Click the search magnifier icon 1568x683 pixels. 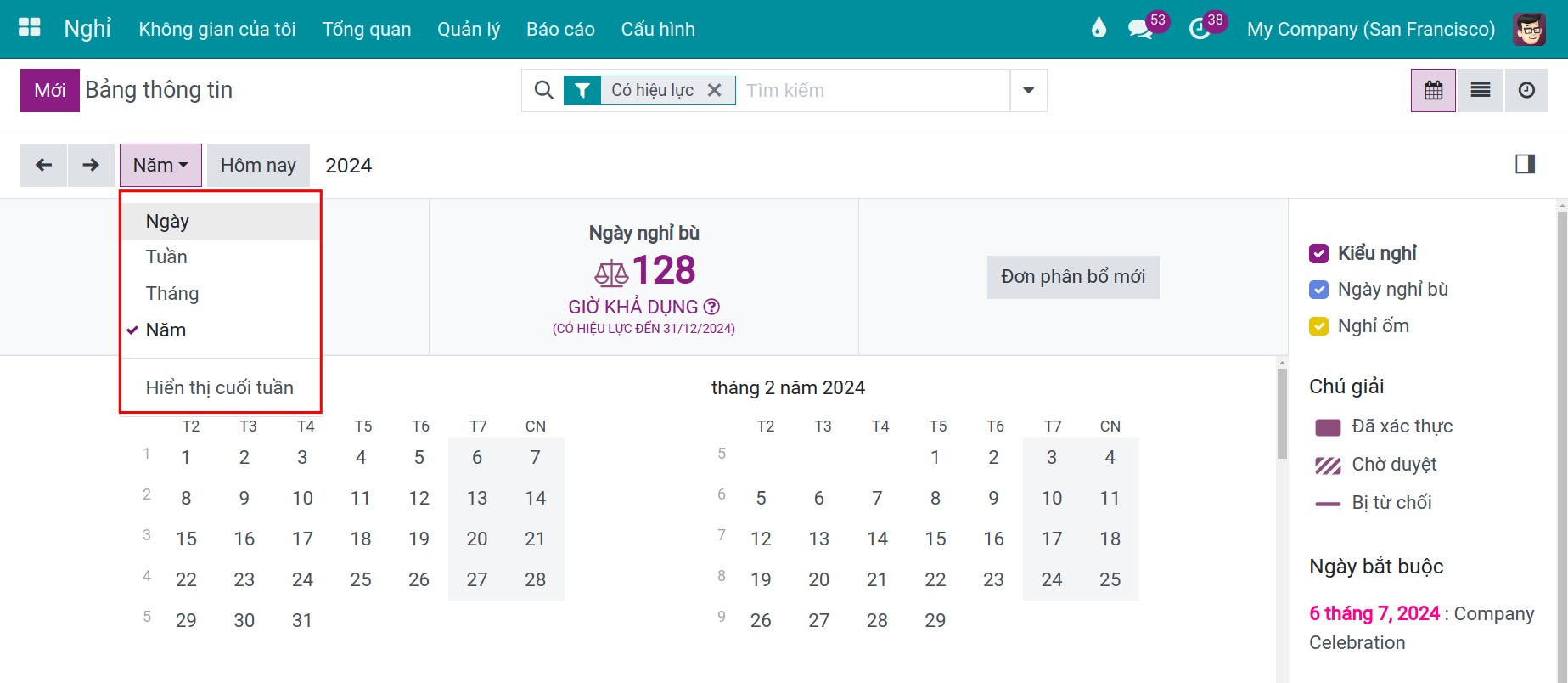coord(544,90)
